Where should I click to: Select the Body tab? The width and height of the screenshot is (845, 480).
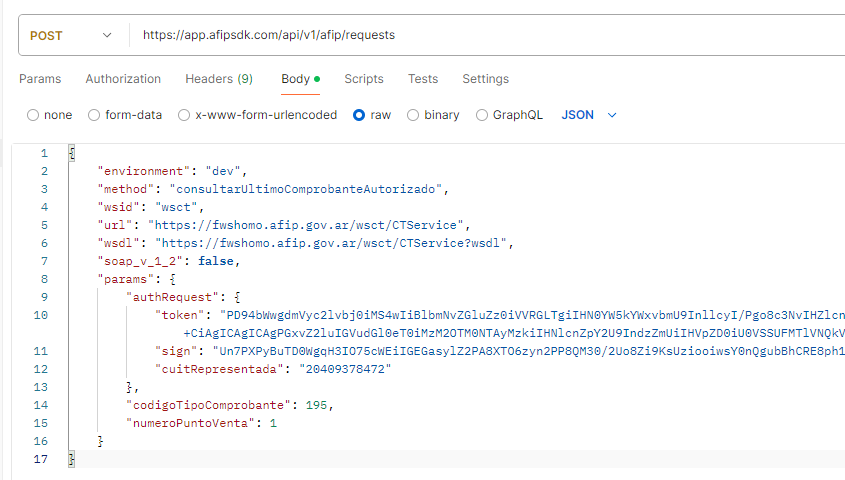click(x=295, y=79)
